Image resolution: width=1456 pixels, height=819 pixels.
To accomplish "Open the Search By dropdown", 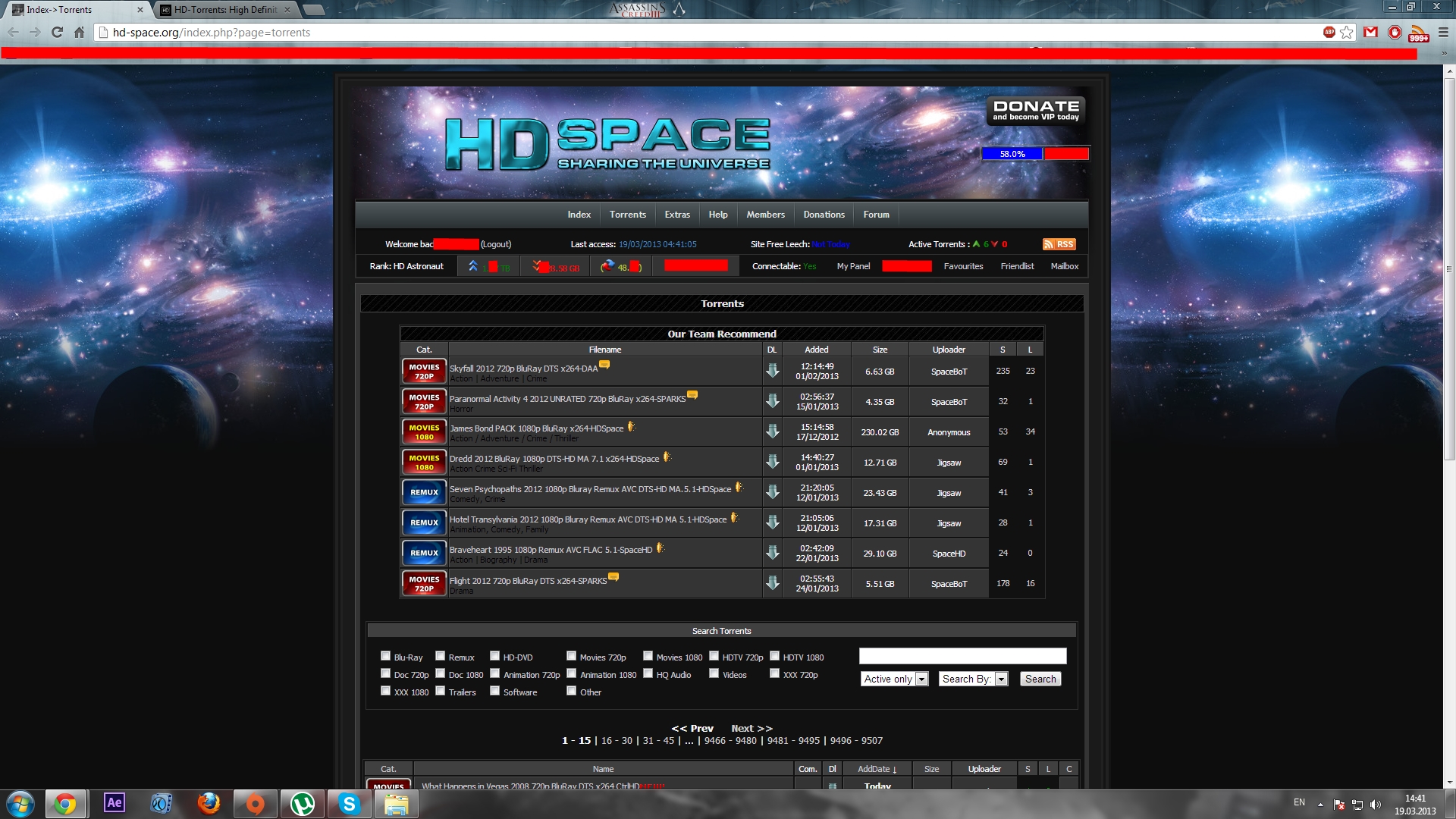I will click(x=973, y=679).
